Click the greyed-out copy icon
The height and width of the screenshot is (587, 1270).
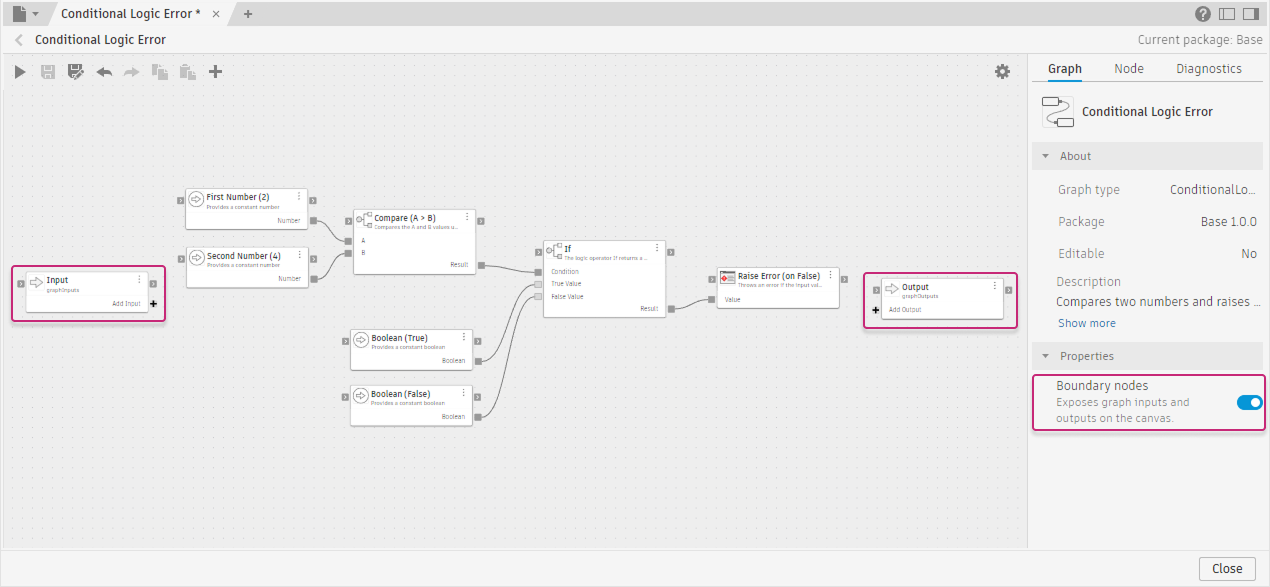(x=159, y=72)
